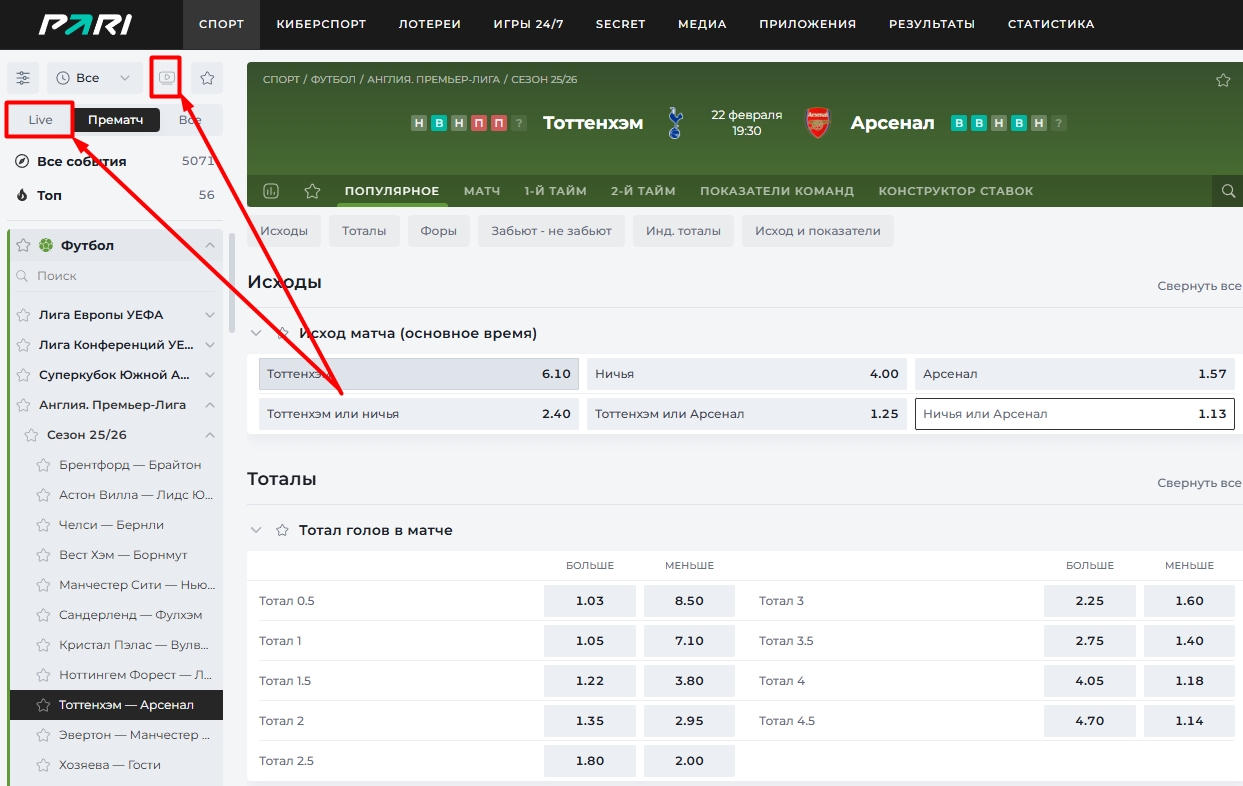
Task: Switch to the 1-й тайм tab
Action: pyautogui.click(x=555, y=191)
